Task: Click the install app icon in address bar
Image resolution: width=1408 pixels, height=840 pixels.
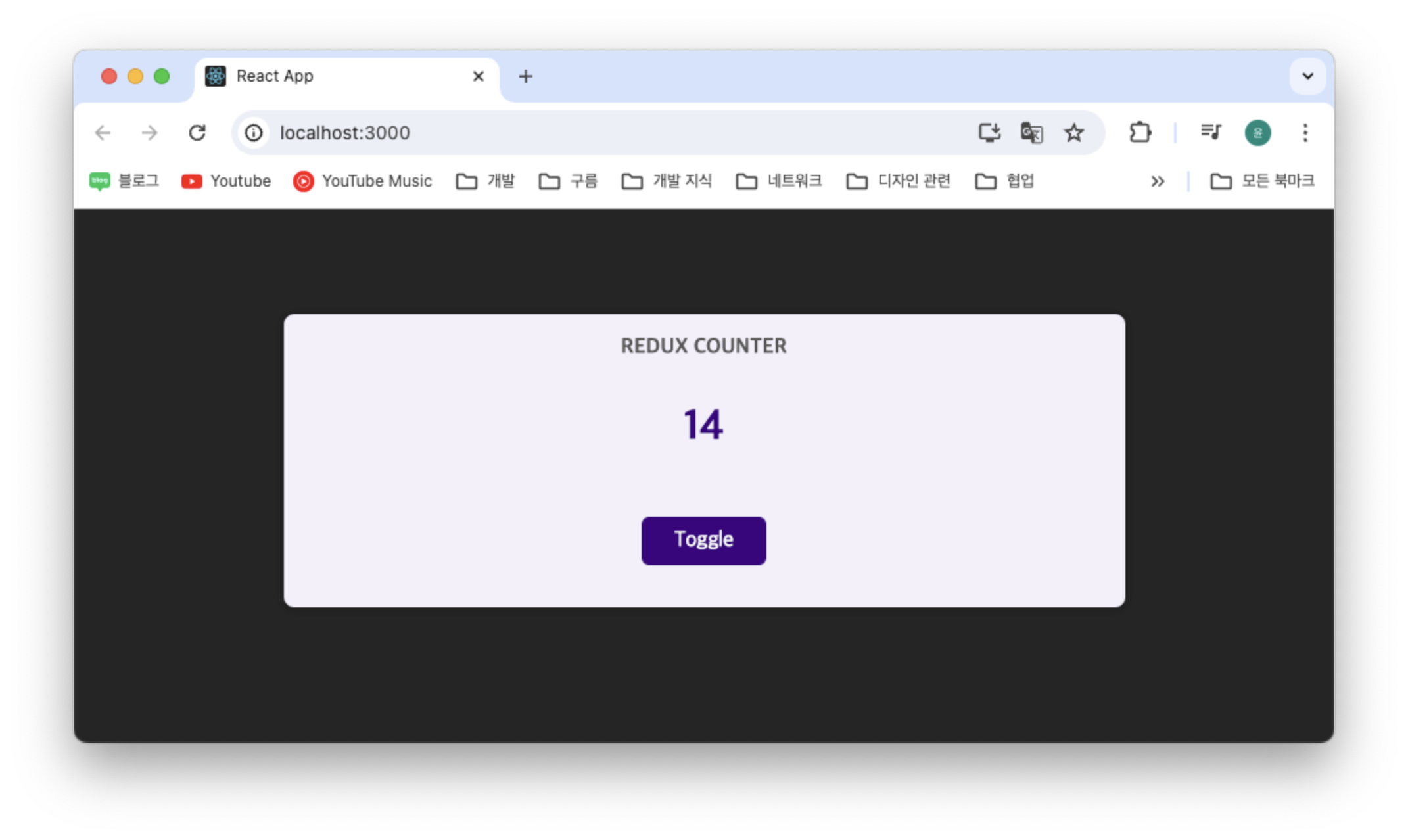Action: click(x=989, y=133)
